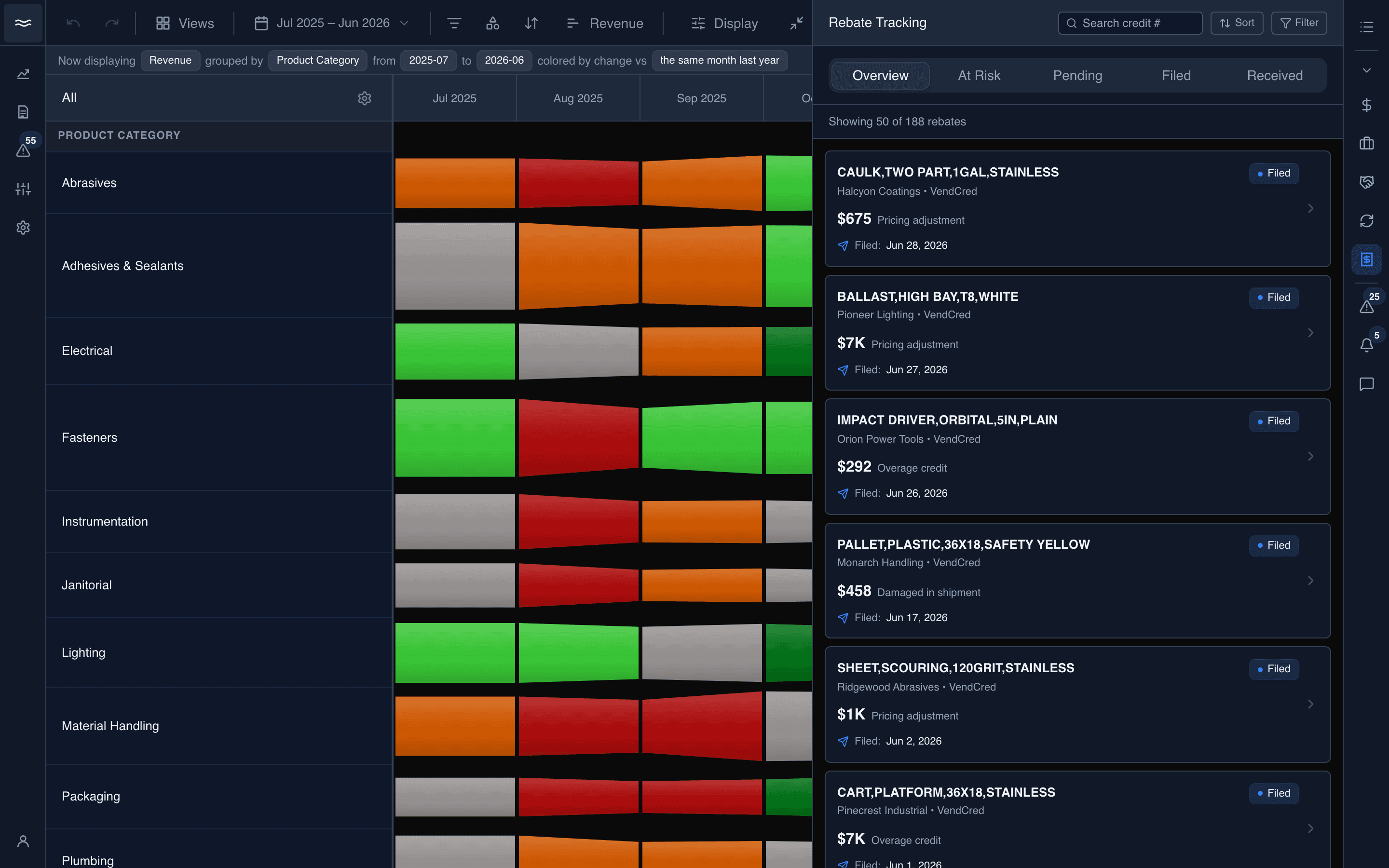The height and width of the screenshot is (868, 1389).
Task: Expand the PALLET,PLASTIC,36X18,SAFETY YELLOW rebate chevron
Action: 1310,581
